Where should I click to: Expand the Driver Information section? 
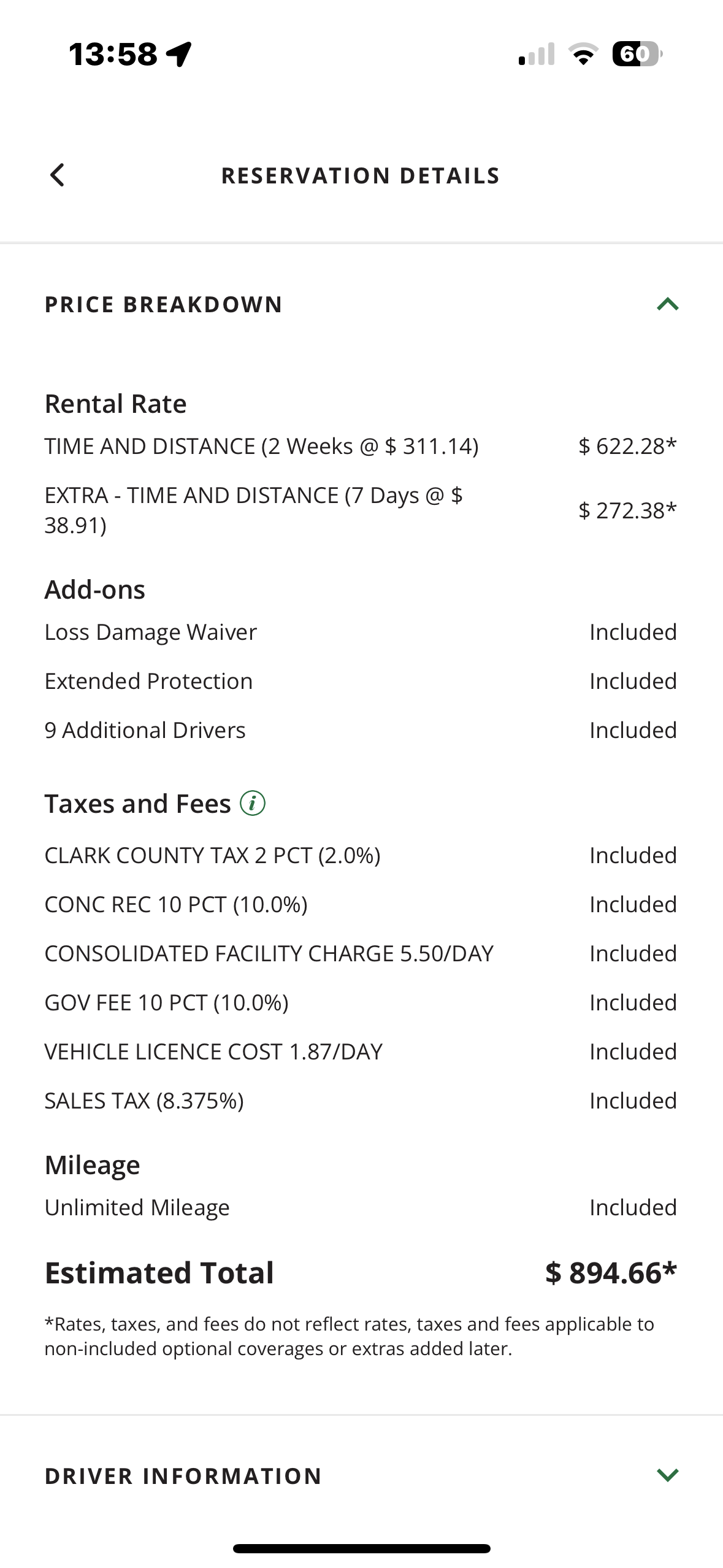(x=667, y=1475)
